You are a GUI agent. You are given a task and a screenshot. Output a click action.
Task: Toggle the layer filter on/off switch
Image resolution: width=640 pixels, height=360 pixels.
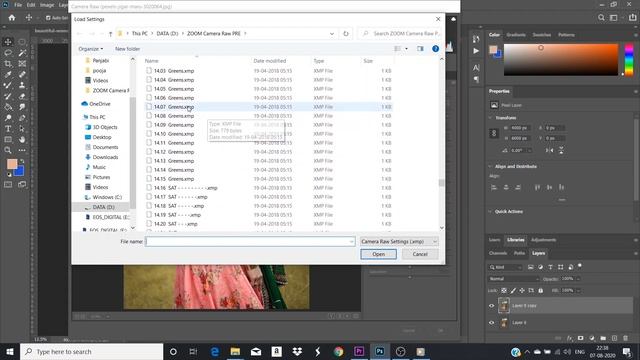(580, 266)
